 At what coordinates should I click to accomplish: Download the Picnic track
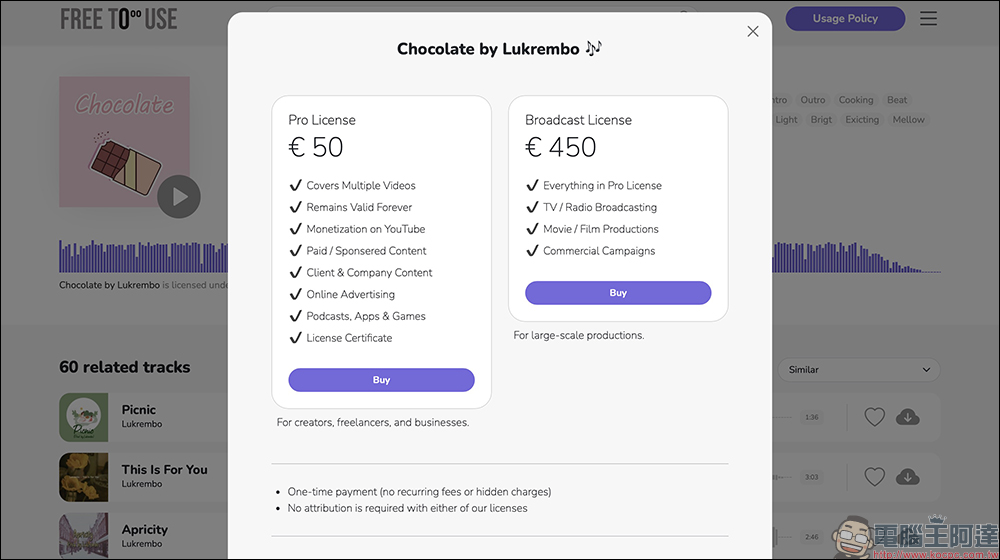pos(908,417)
